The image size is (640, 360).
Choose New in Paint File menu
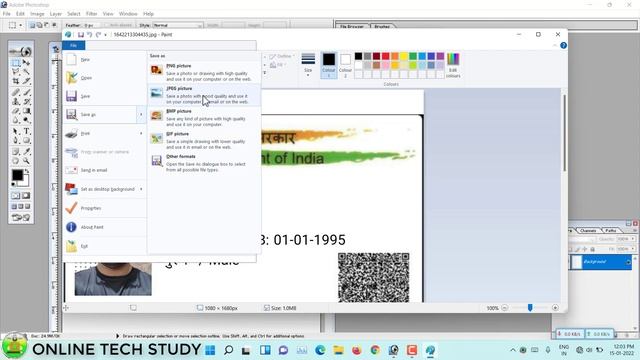105,60
